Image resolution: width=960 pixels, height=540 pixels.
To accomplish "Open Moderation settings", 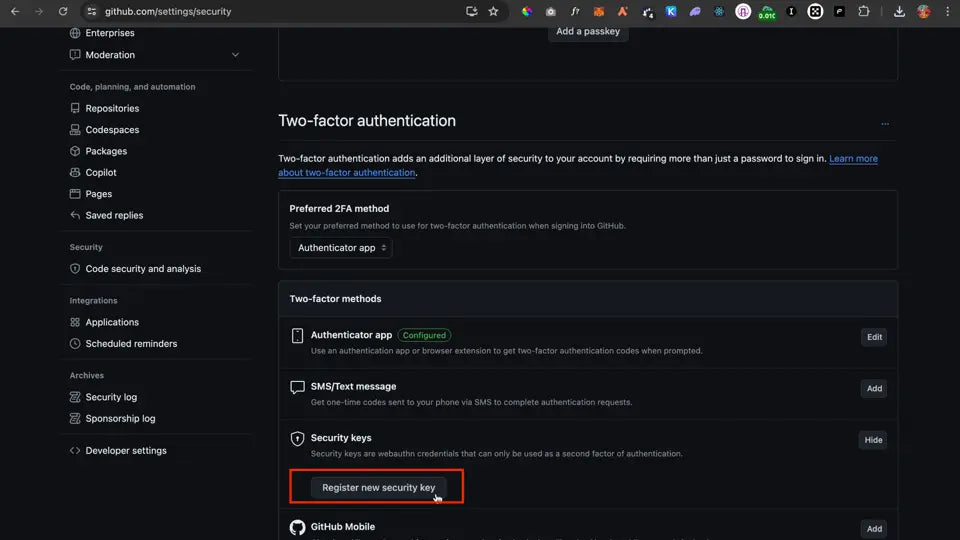I will pos(110,54).
